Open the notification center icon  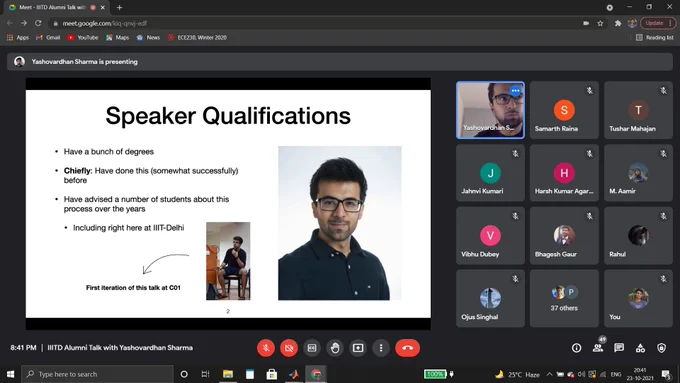(666, 374)
